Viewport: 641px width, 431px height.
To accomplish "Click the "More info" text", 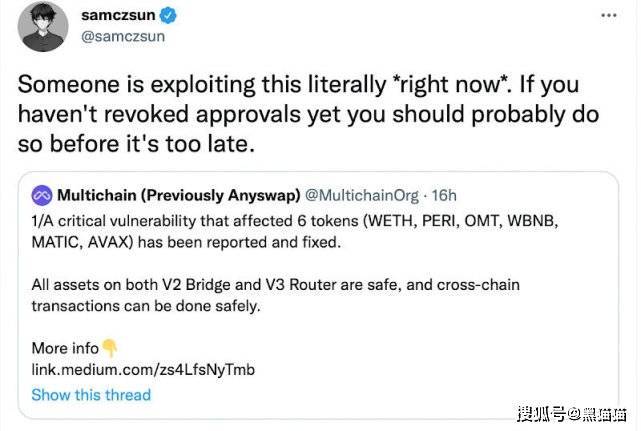I will (x=65, y=348).
